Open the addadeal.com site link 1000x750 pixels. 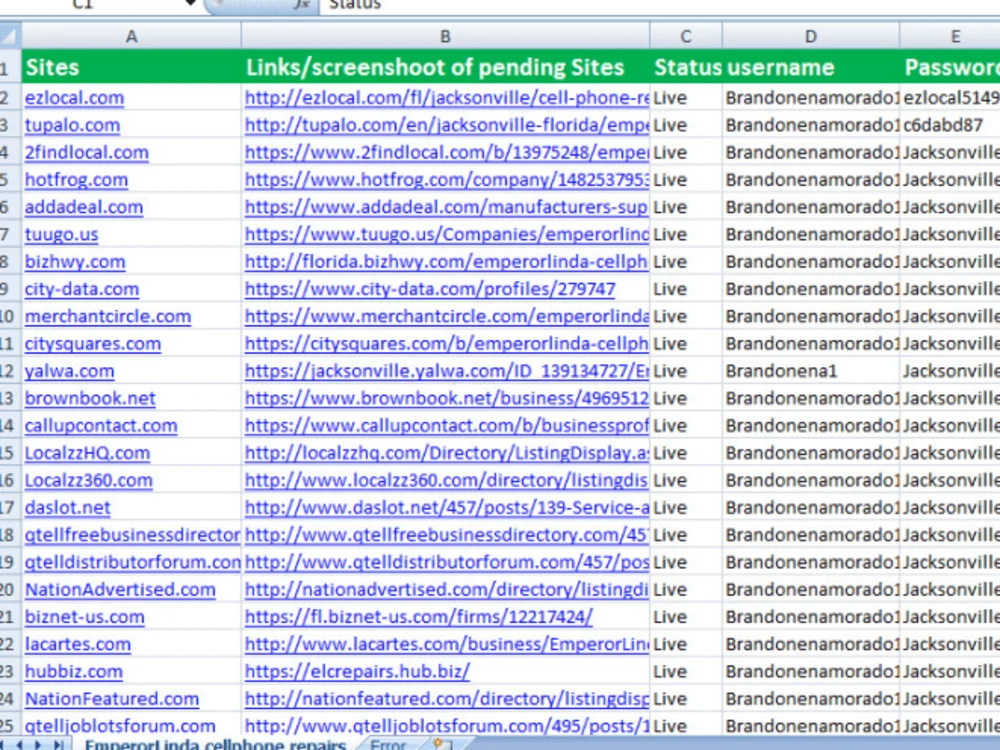pos(84,207)
